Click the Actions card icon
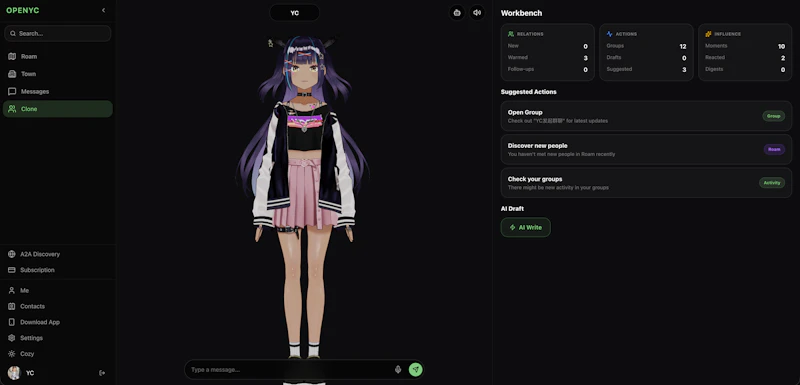The height and width of the screenshot is (385, 800). point(609,34)
